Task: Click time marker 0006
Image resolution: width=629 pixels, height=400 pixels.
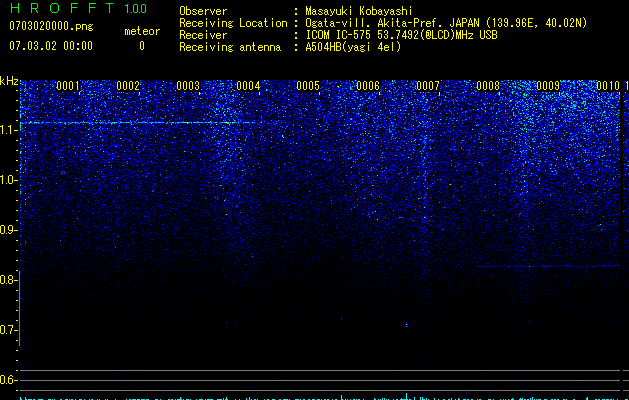Action: tap(368, 86)
